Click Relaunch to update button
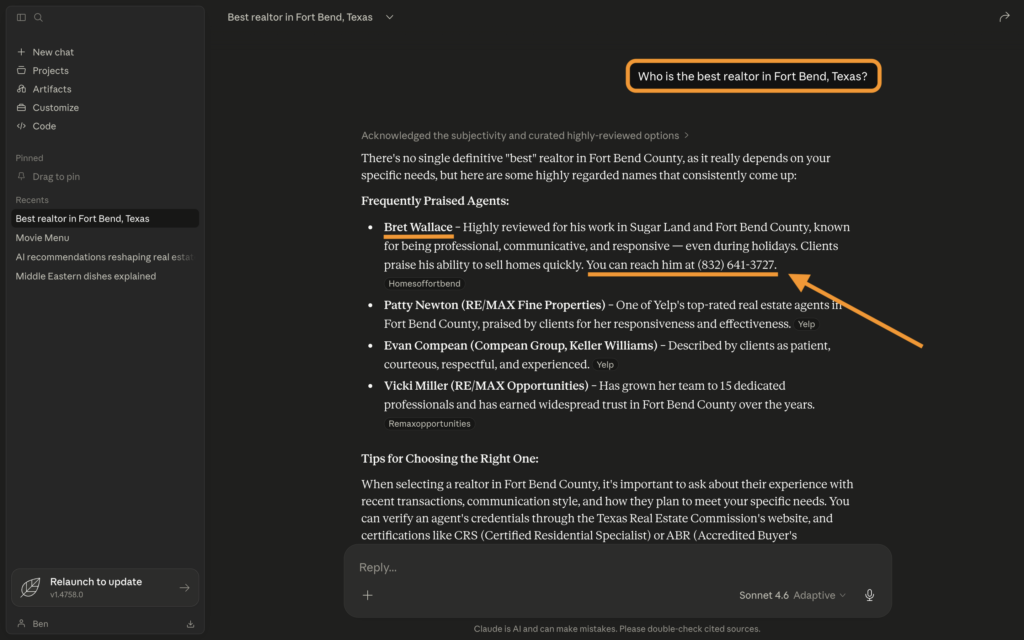Viewport: 1024px width, 640px height. coord(105,587)
